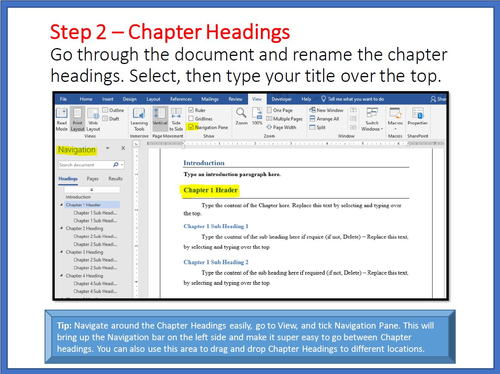Click the navigation search magnifier icon
The height and width of the screenshot is (374, 500).
[x=116, y=165]
